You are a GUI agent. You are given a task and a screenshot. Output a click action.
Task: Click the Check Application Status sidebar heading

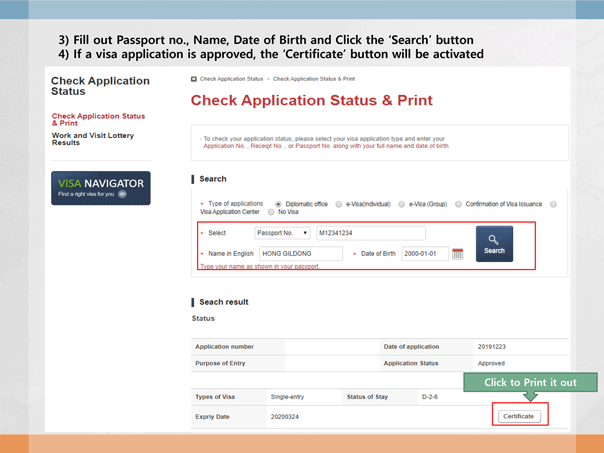pos(99,85)
